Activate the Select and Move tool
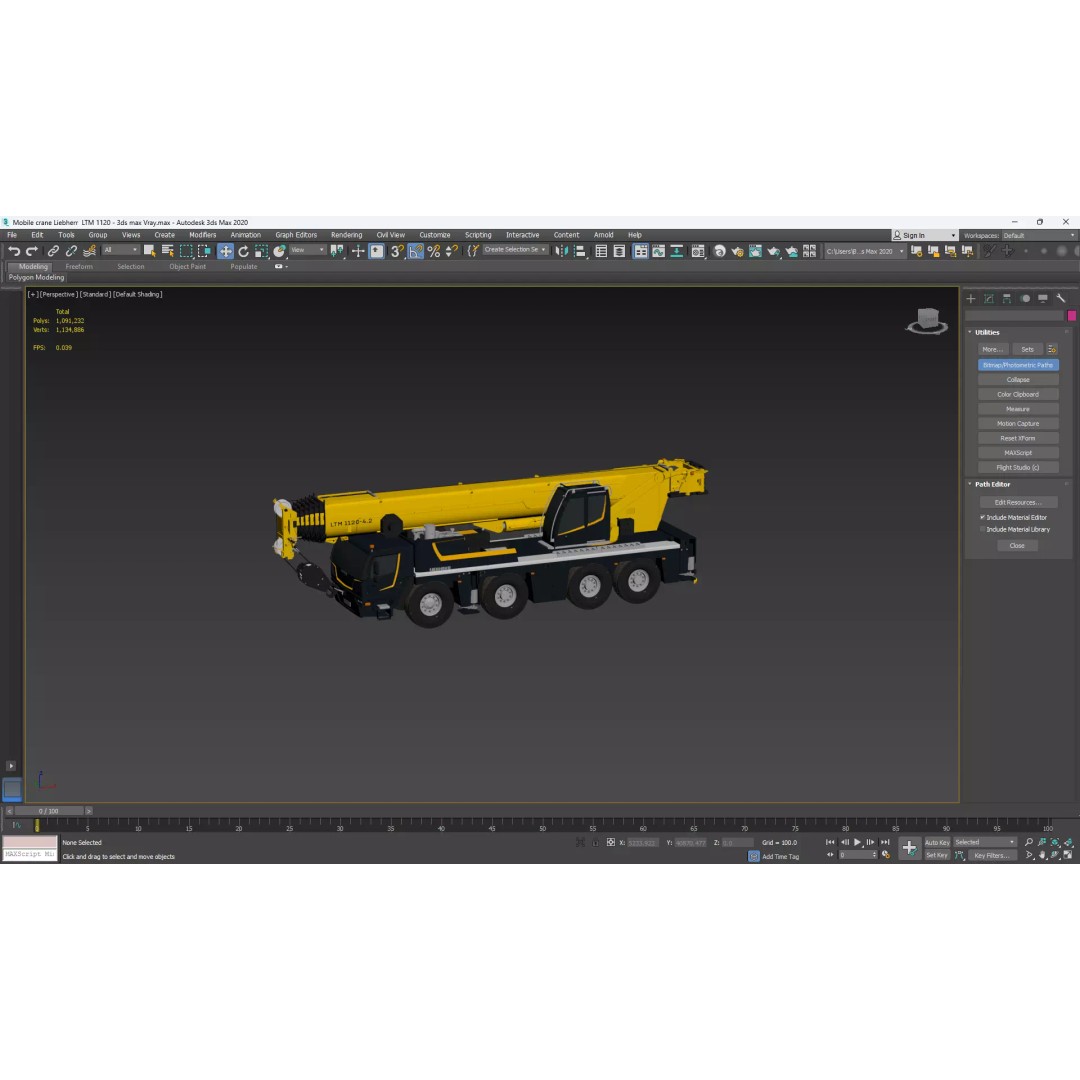 pyautogui.click(x=225, y=251)
